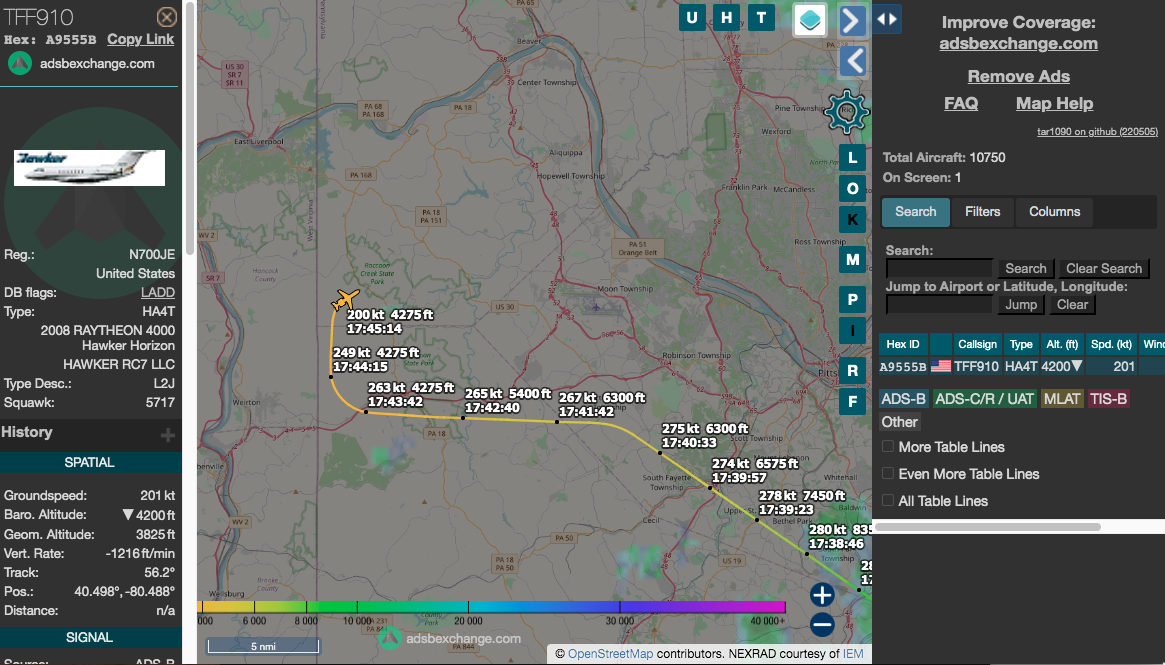The height and width of the screenshot is (665, 1165).
Task: Click the aircraft marker on the map
Action: point(345,299)
